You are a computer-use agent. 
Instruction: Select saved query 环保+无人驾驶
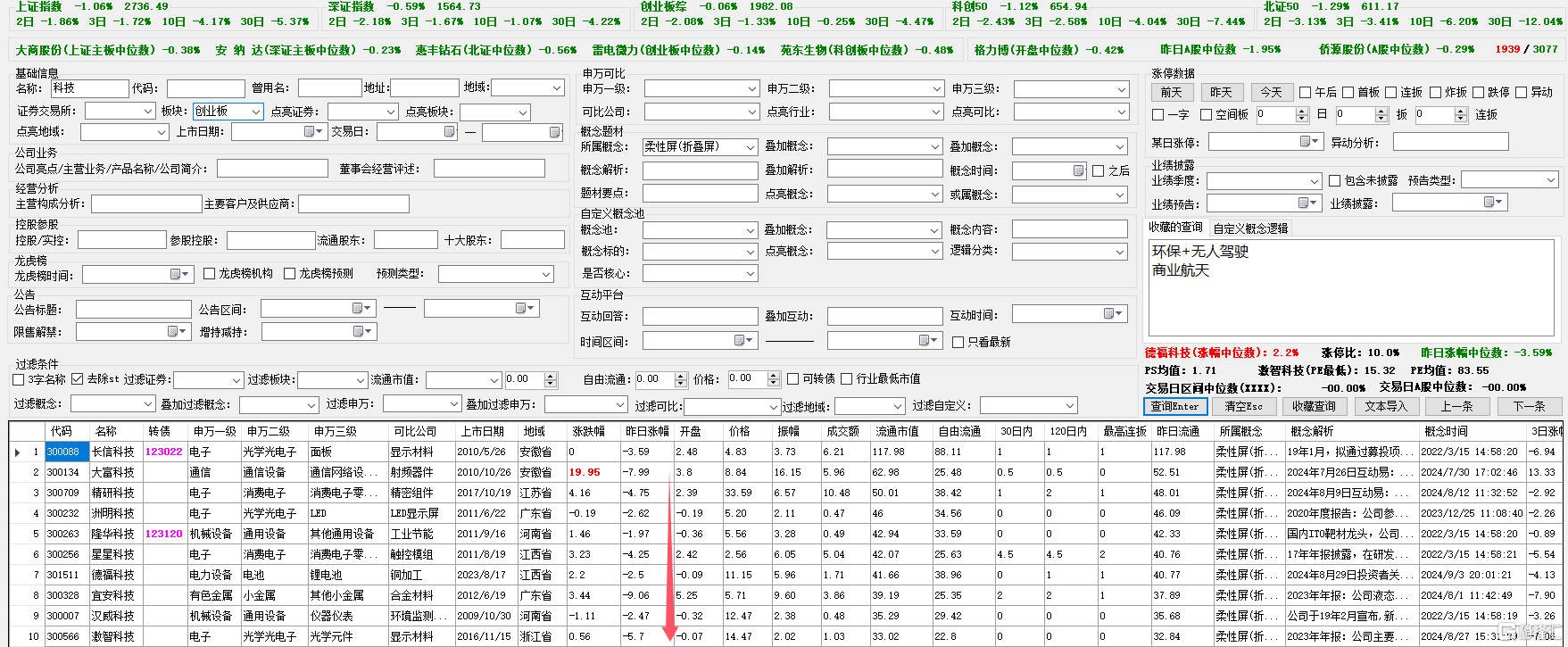(x=1200, y=252)
